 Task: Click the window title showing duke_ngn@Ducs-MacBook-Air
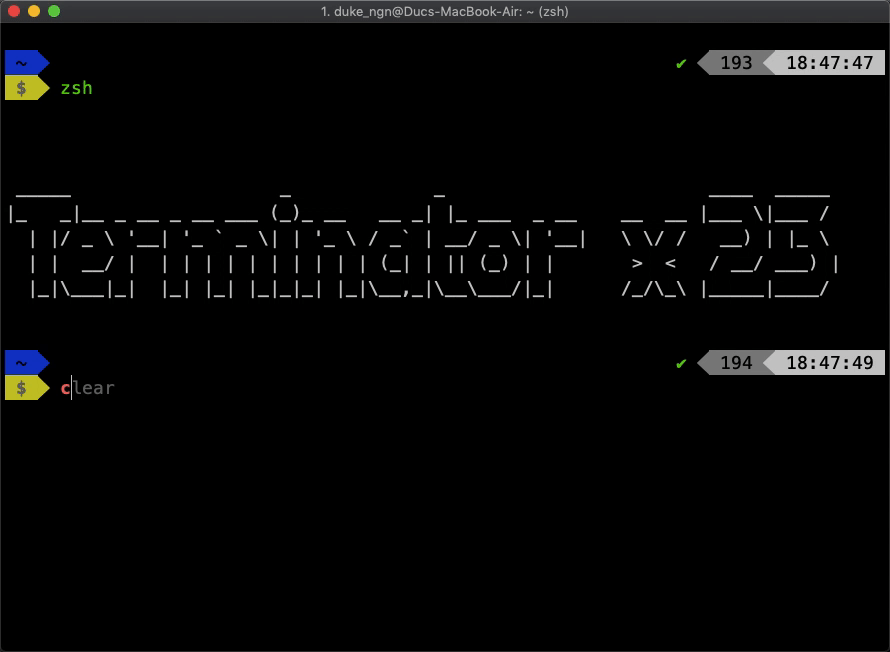click(444, 11)
